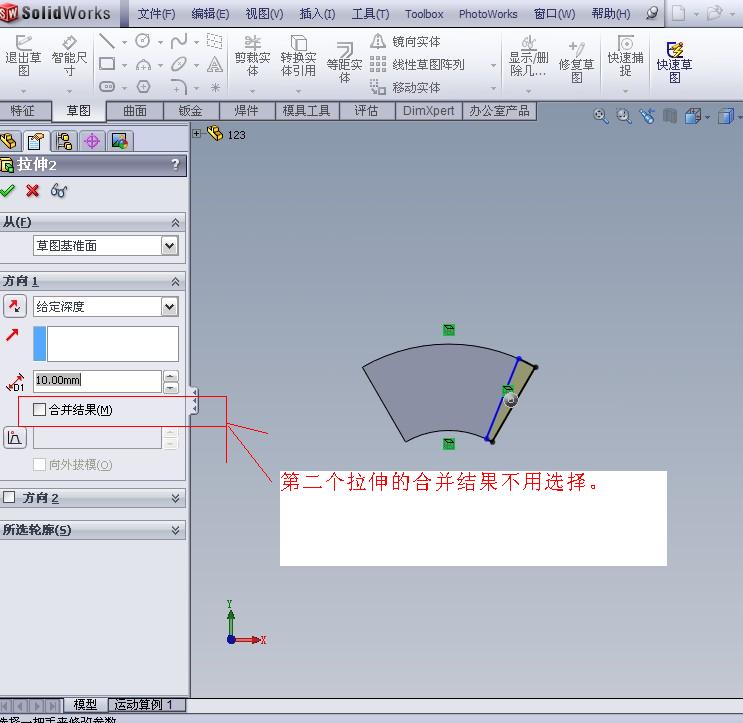This screenshot has height=723, width=743.
Task: Click the draft on/off button
Action: (15, 437)
